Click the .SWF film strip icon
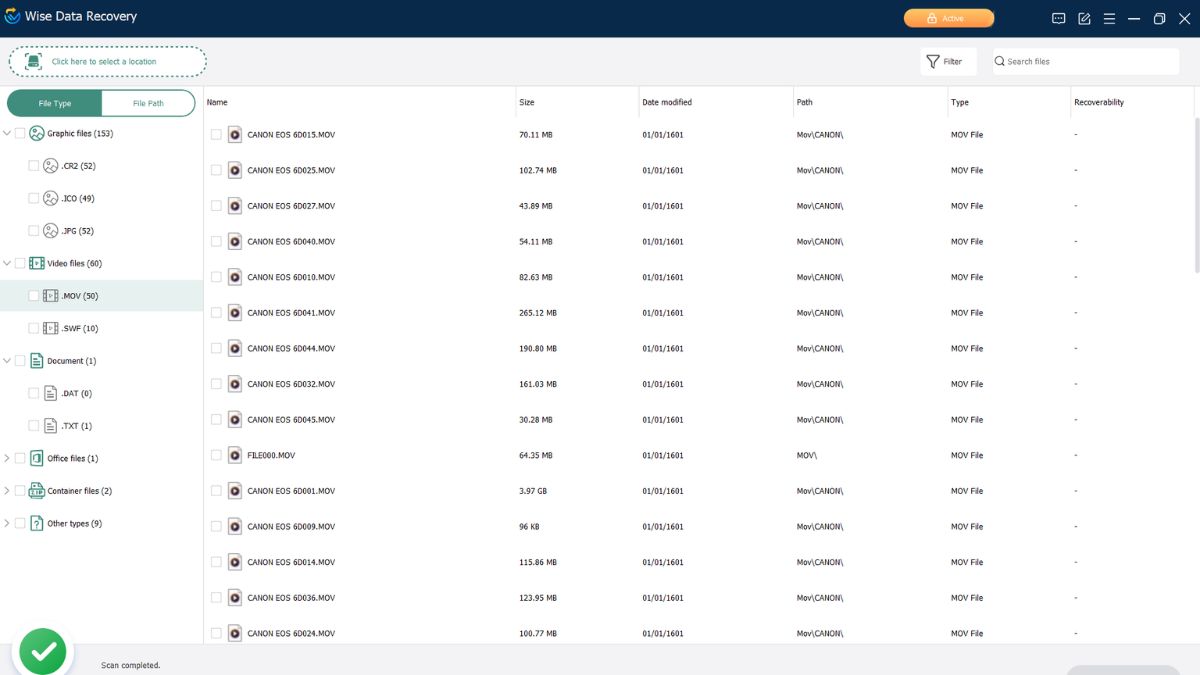The height and width of the screenshot is (675, 1200). click(51, 328)
